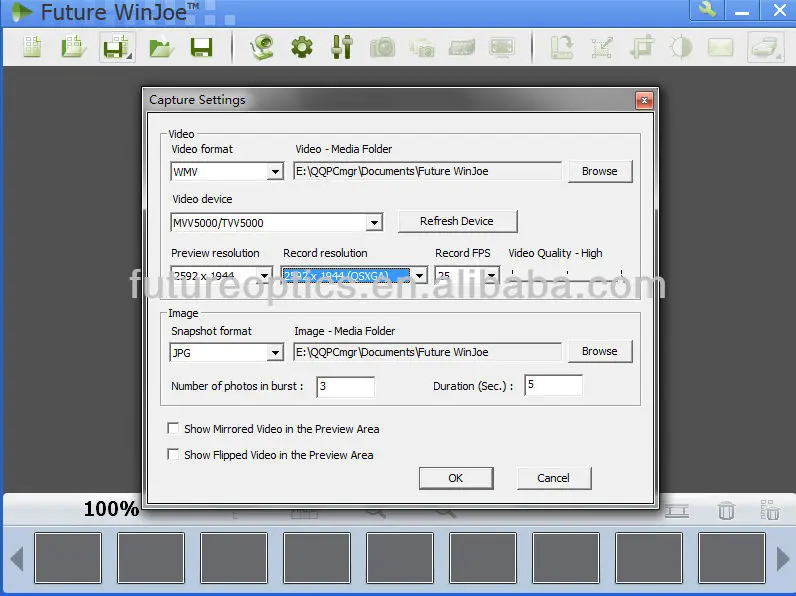The height and width of the screenshot is (596, 796).
Task: Click the Duration (Sec.) input field
Action: [553, 385]
